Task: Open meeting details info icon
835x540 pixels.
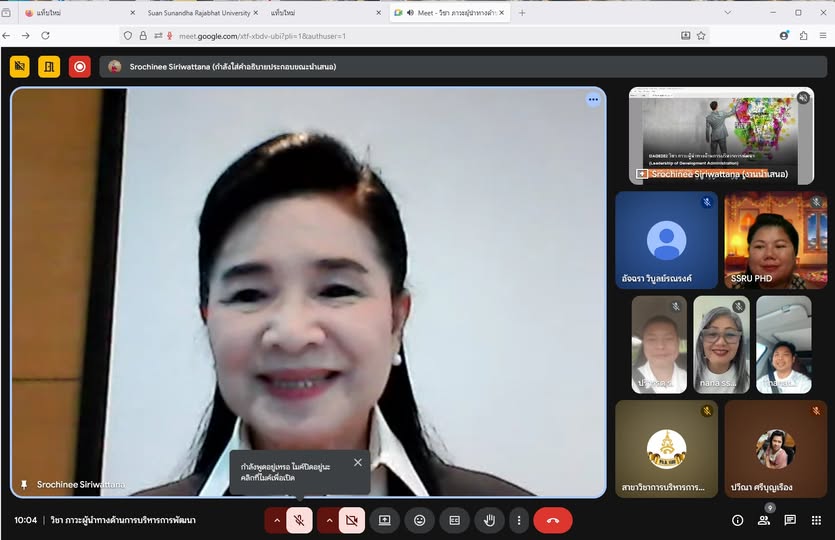Action: coord(737,520)
